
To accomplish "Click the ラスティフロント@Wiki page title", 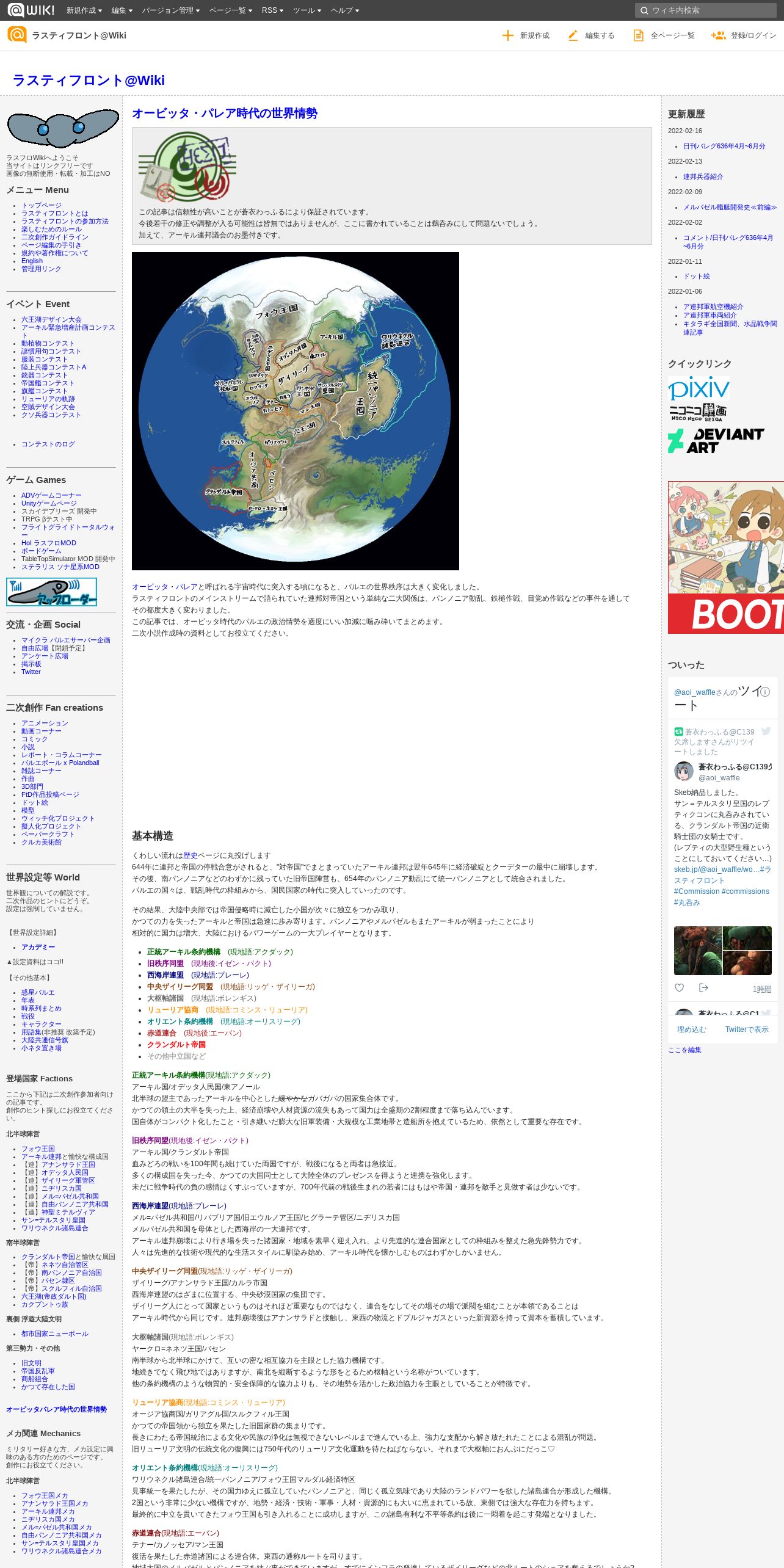I will click(x=89, y=80).
